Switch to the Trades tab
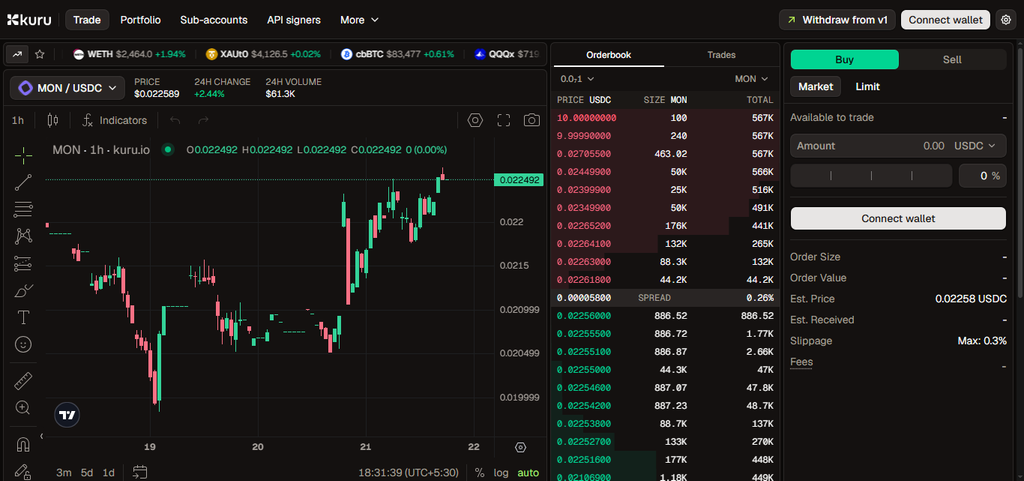The image size is (1024, 481). [722, 55]
